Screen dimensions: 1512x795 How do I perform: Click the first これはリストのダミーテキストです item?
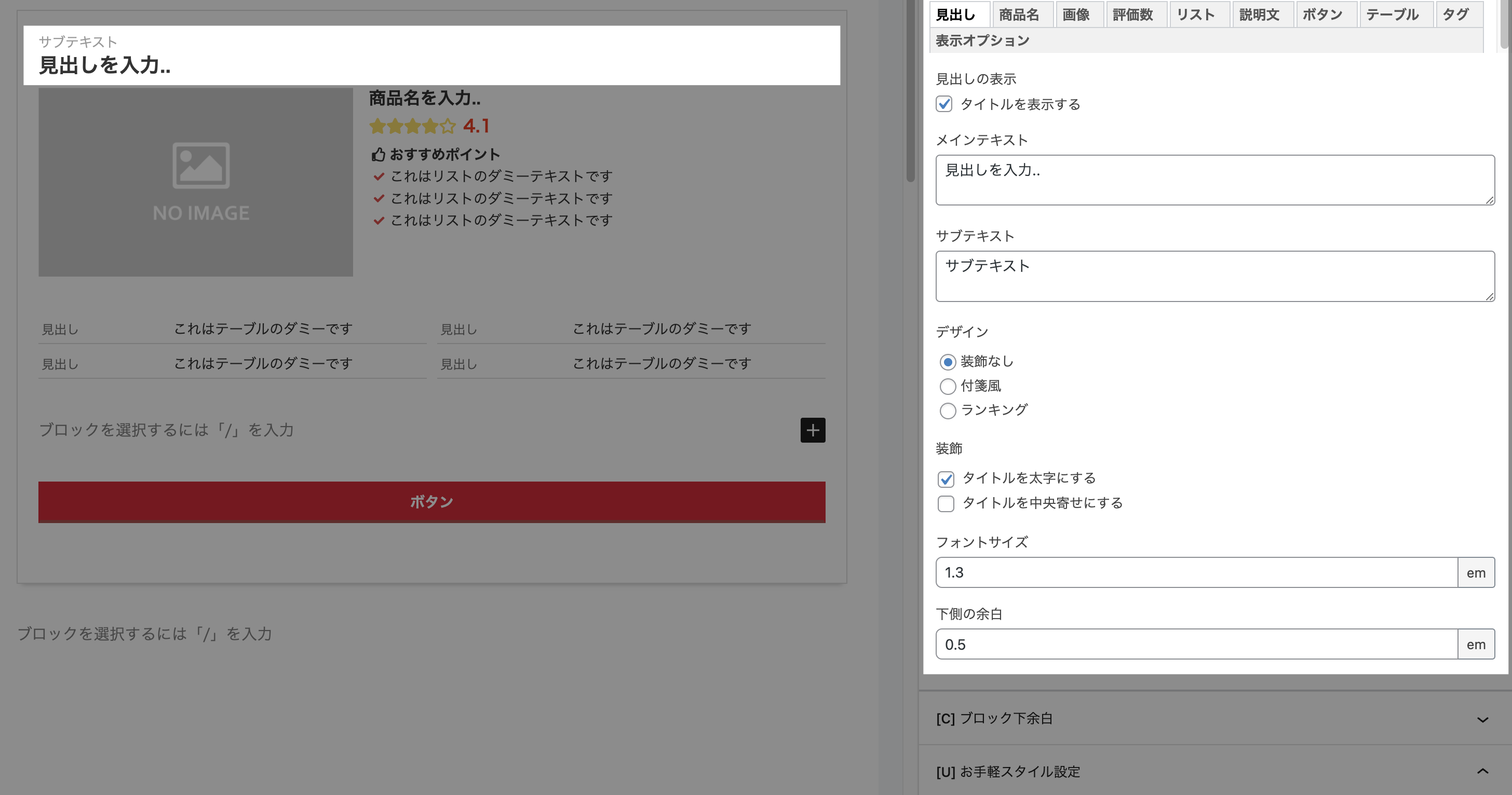(501, 176)
